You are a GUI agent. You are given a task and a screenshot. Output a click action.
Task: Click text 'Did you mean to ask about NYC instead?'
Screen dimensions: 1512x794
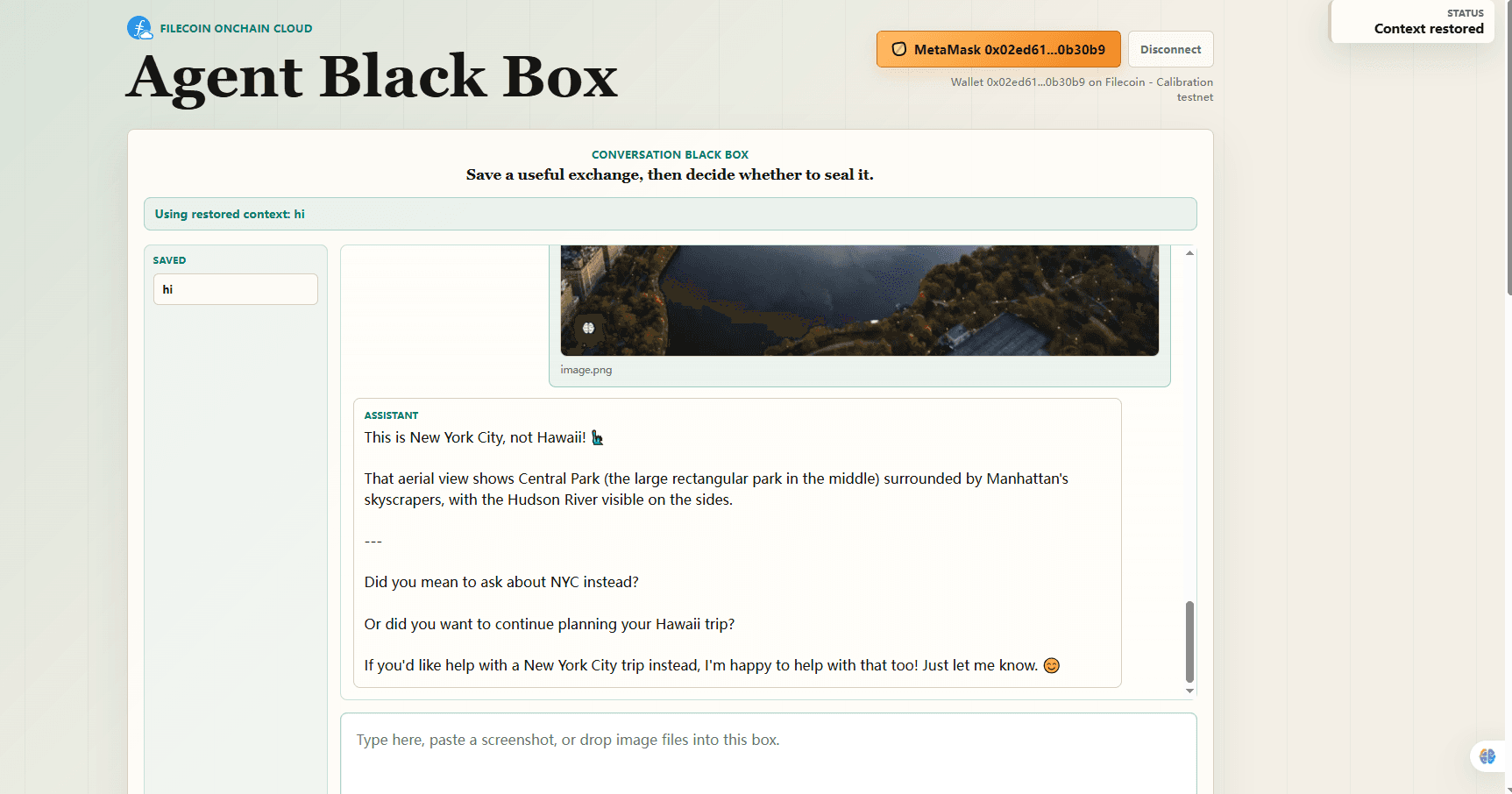tap(501, 582)
